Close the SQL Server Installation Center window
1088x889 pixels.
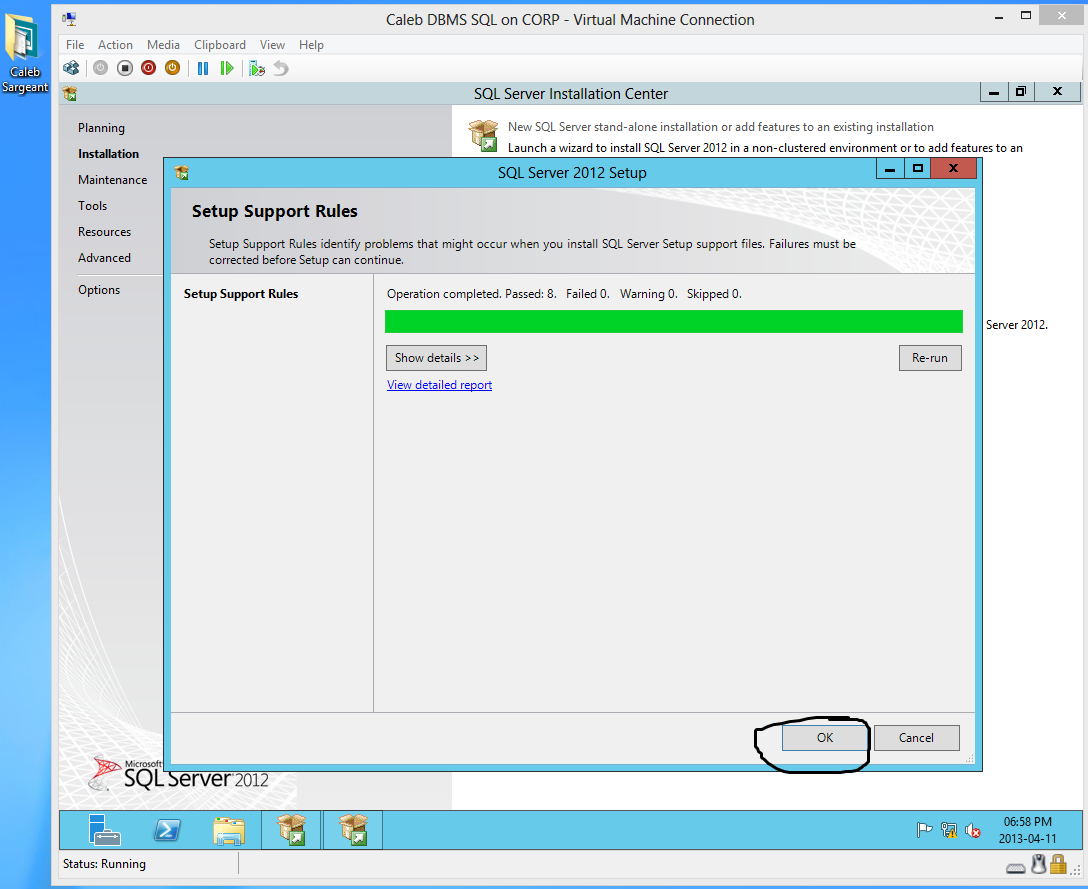pyautogui.click(x=1057, y=92)
